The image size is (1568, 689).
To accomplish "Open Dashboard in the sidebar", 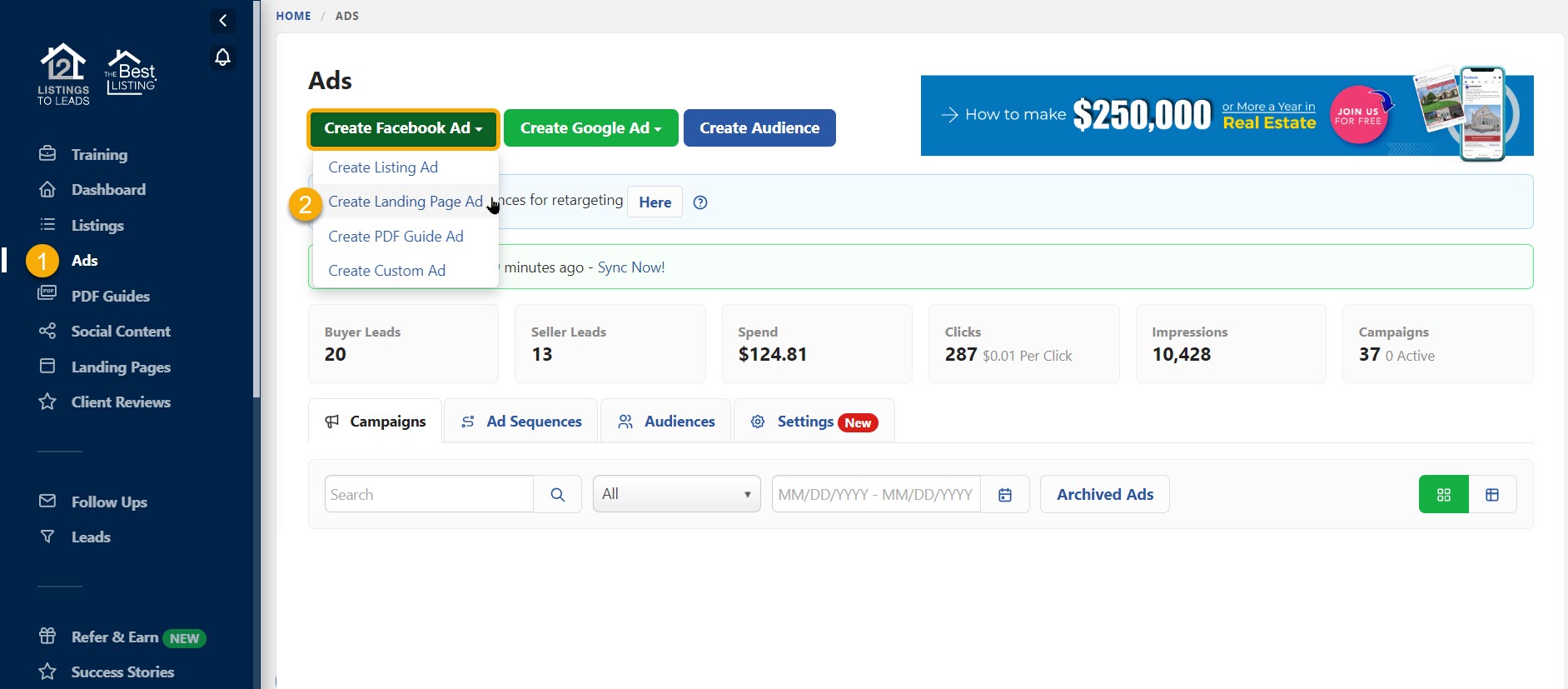I will [108, 189].
